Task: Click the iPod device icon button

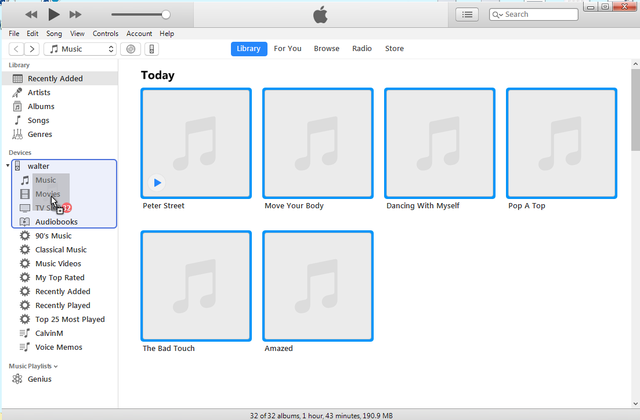Action: click(151, 49)
